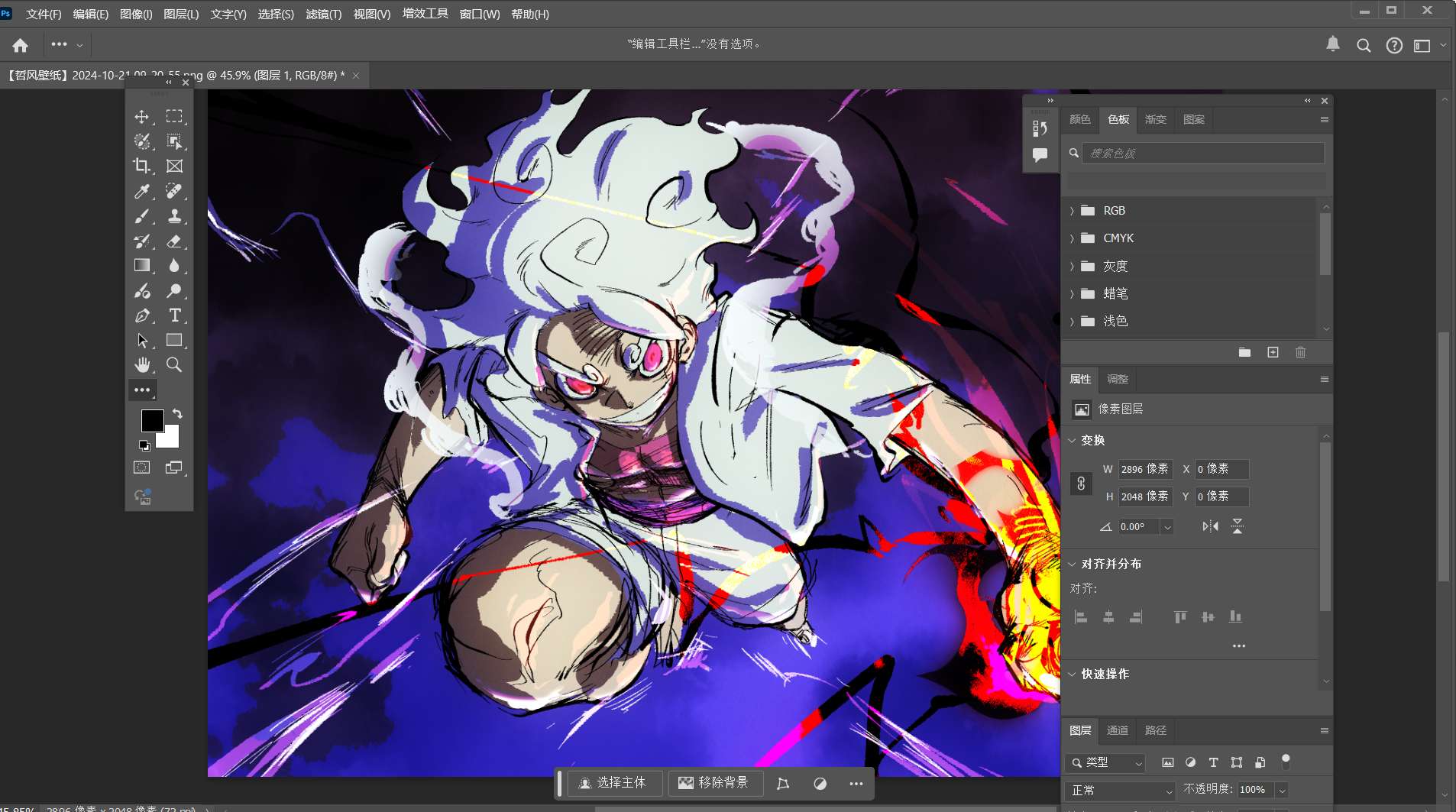This screenshot has width=1456, height=812.
Task: Select the Rectangular Marquee tool
Action: click(174, 116)
